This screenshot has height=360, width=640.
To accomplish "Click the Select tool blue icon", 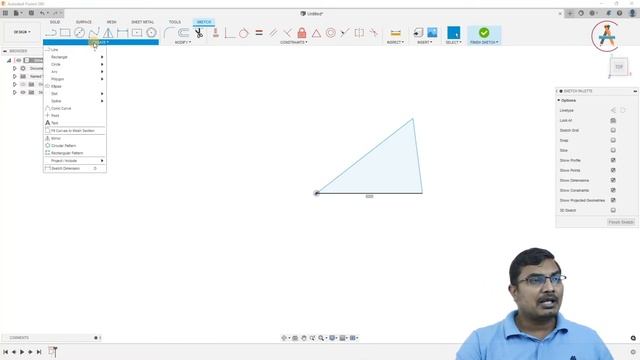I will coord(453,33).
